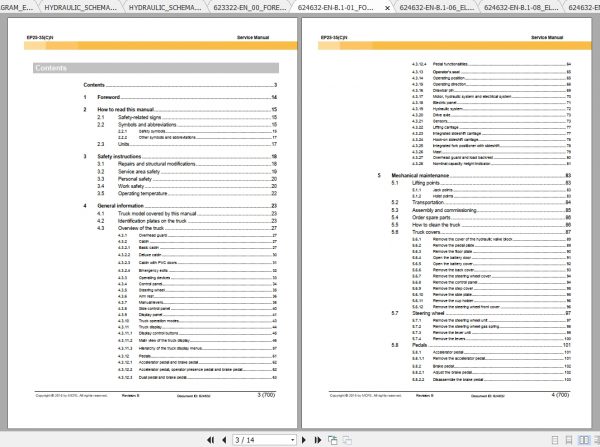The height and width of the screenshot is (447, 600).
Task: Go to the next page
Action: (304, 440)
